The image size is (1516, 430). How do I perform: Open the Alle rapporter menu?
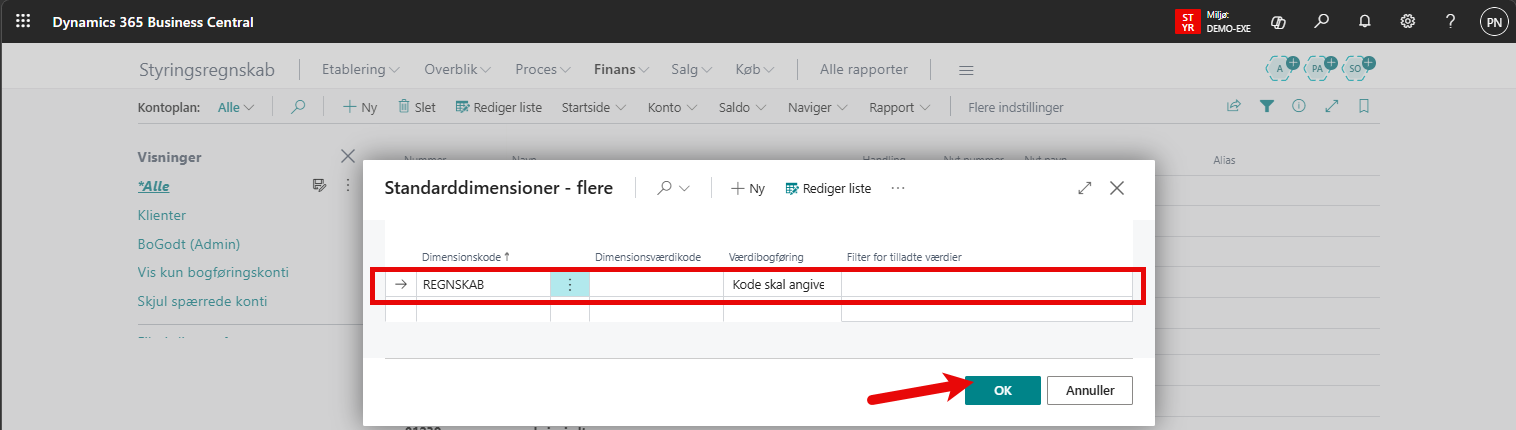click(x=863, y=70)
